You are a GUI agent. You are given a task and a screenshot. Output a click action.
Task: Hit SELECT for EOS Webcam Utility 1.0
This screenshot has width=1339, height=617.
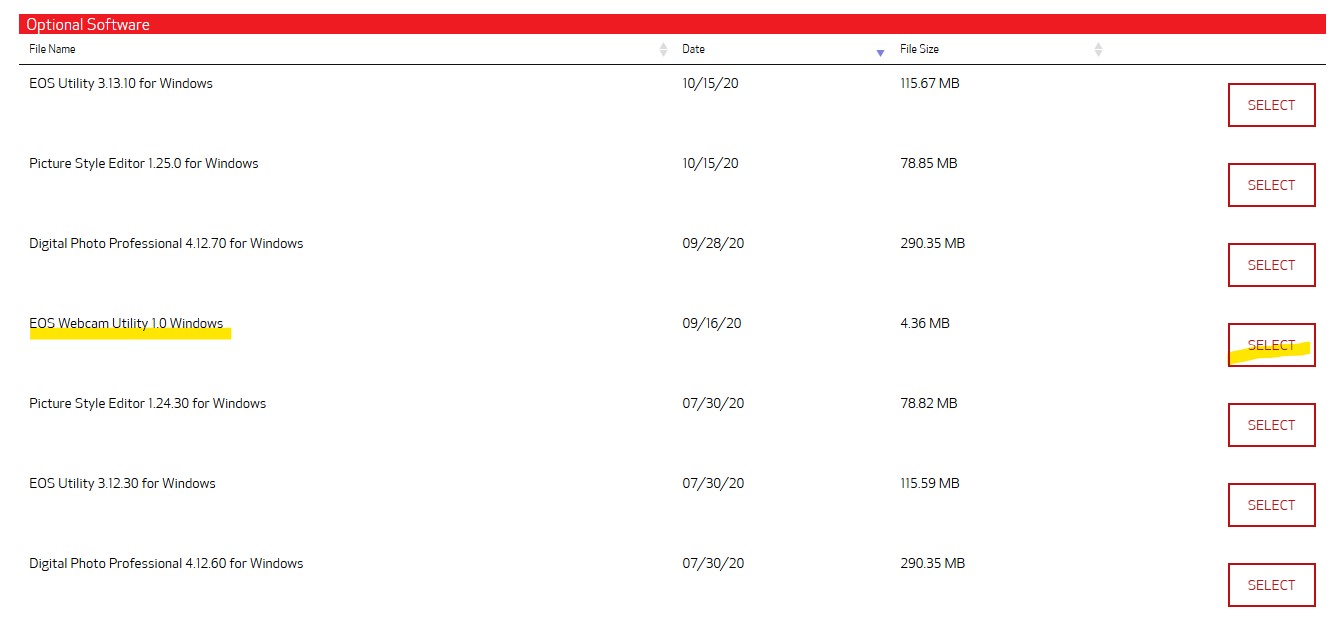1271,345
